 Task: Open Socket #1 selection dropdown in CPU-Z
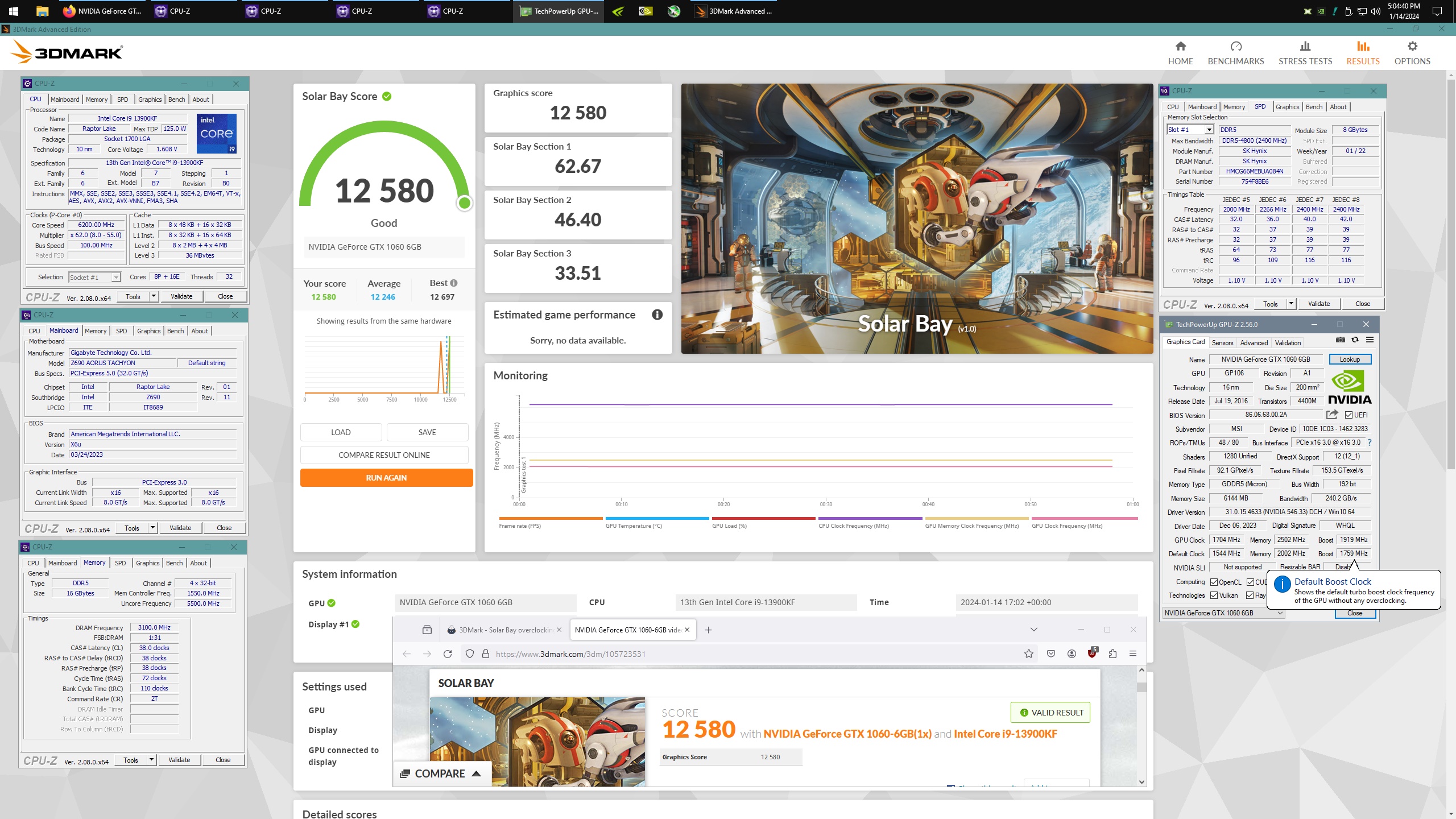pyautogui.click(x=94, y=278)
